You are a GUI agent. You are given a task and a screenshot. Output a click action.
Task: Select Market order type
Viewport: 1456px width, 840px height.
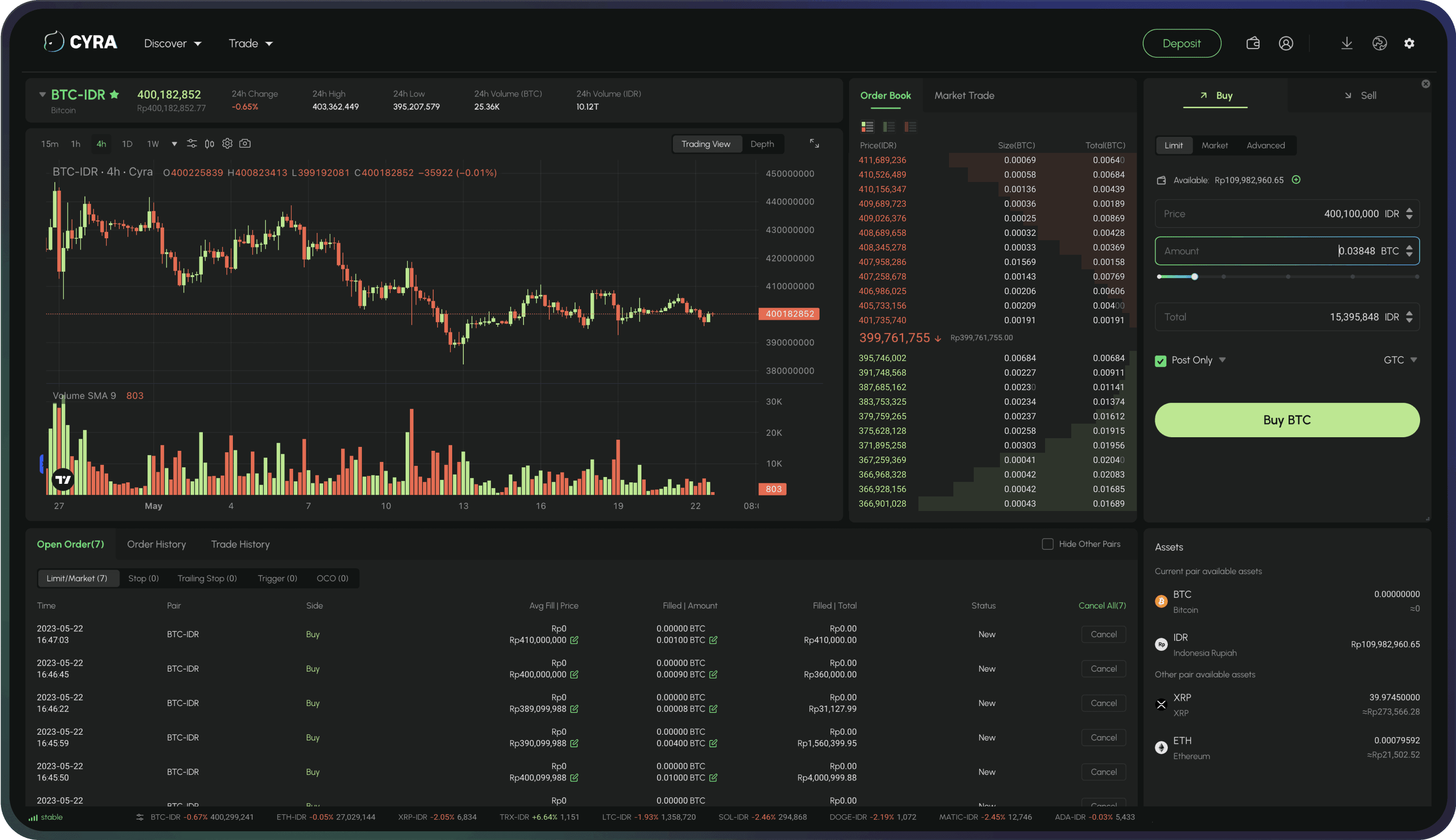pos(1214,146)
